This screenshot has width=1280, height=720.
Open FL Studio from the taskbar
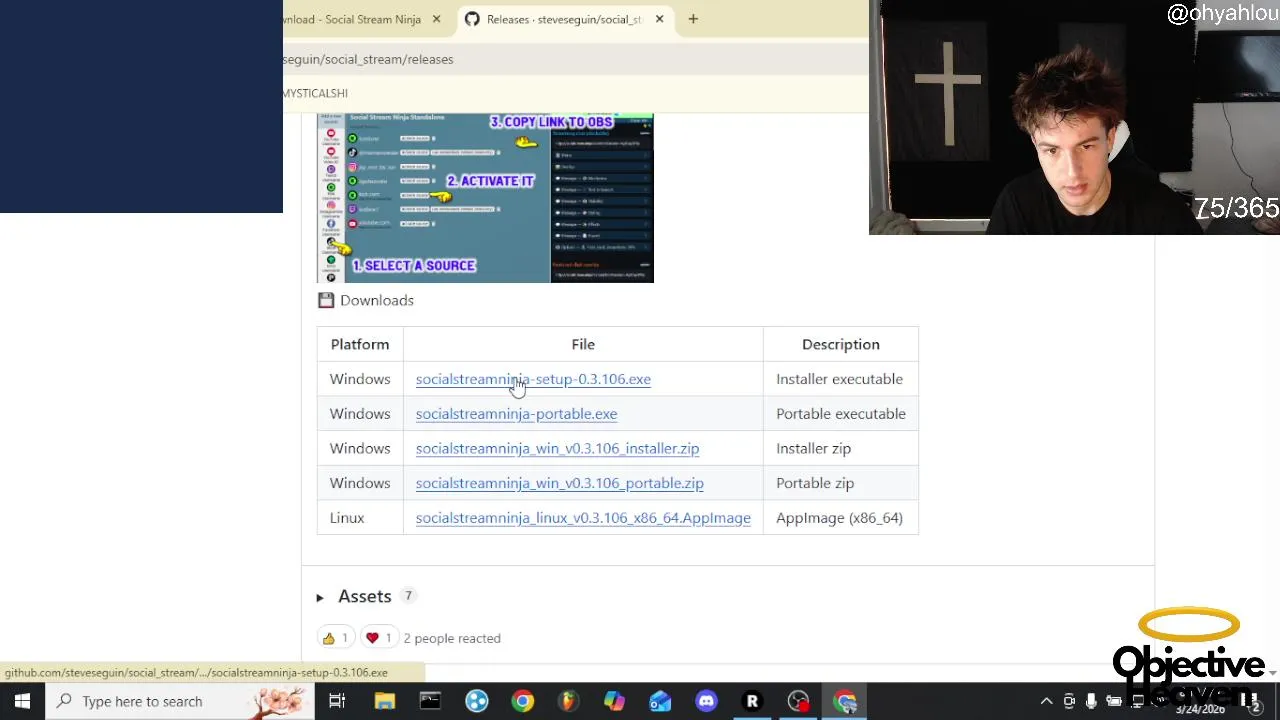pyautogui.click(x=568, y=701)
